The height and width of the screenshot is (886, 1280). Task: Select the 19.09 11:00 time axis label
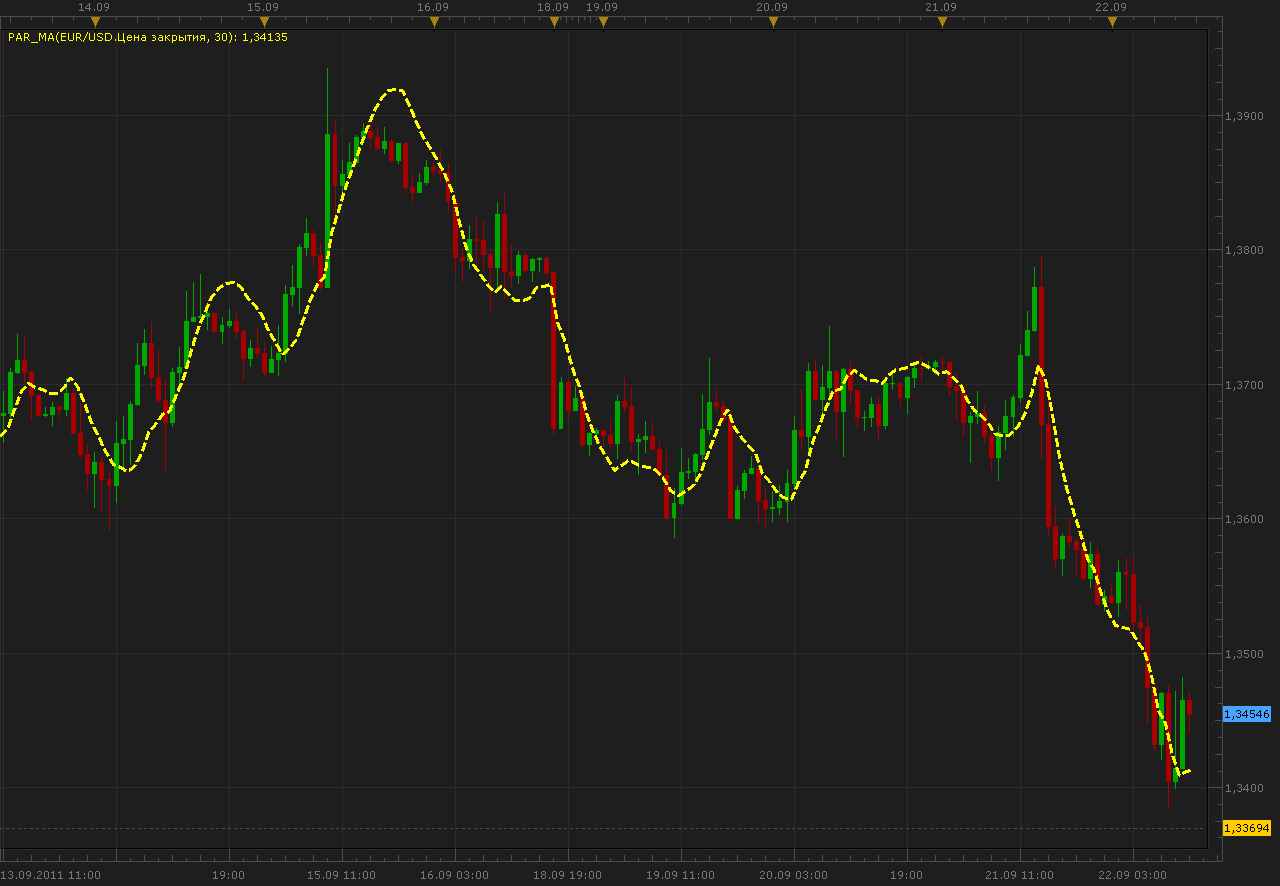pyautogui.click(x=681, y=875)
